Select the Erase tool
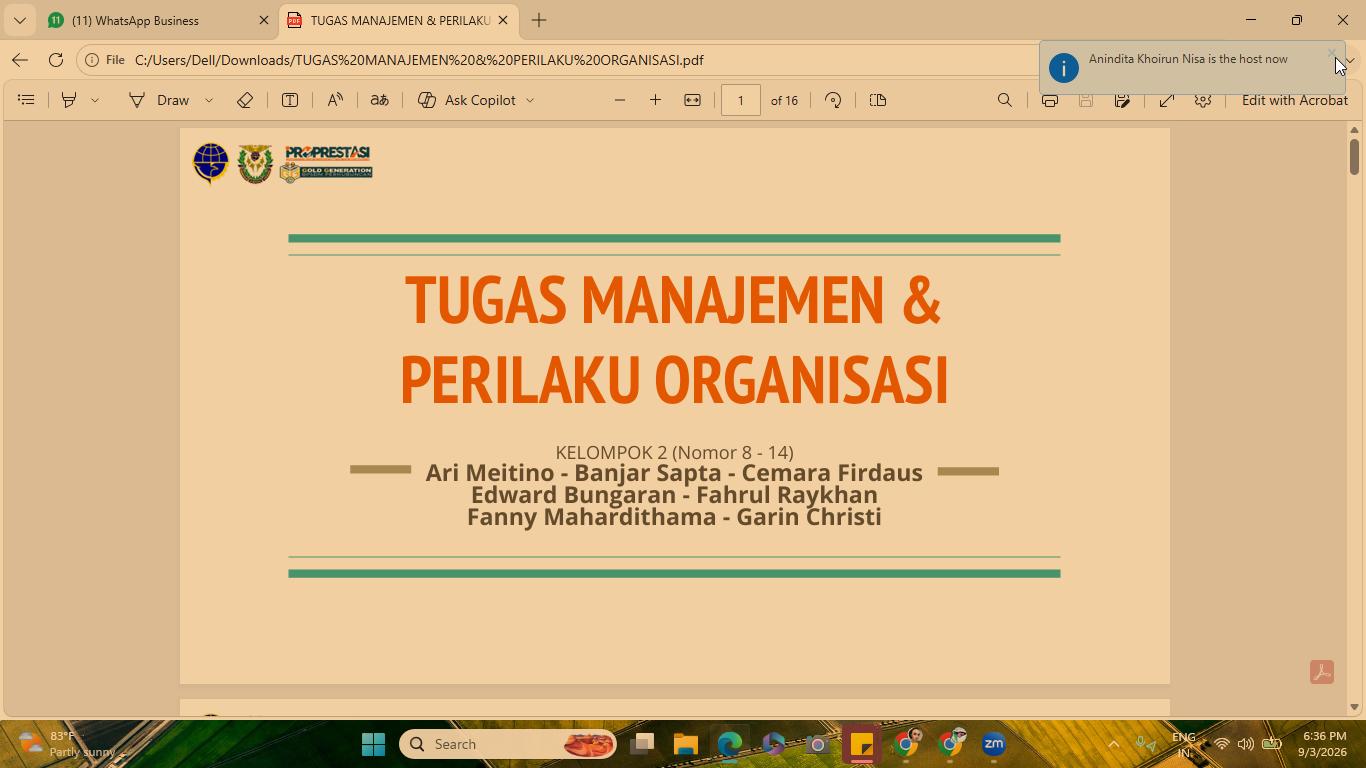1366x768 pixels. point(245,100)
